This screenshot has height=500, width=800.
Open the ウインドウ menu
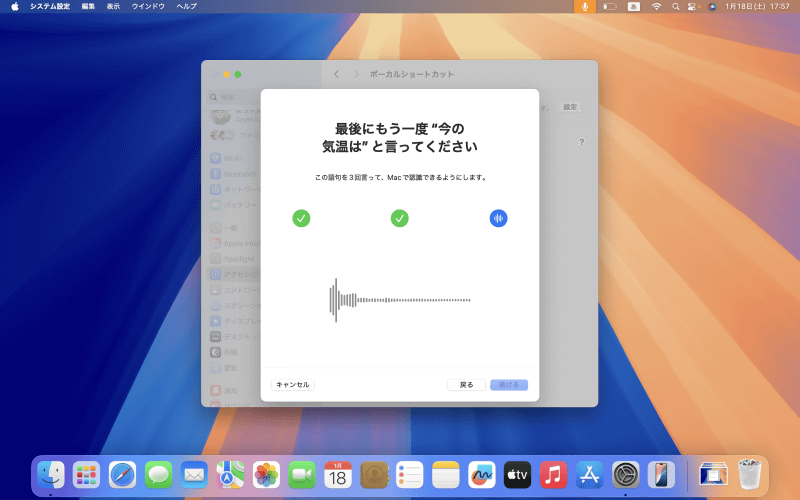pos(148,7)
